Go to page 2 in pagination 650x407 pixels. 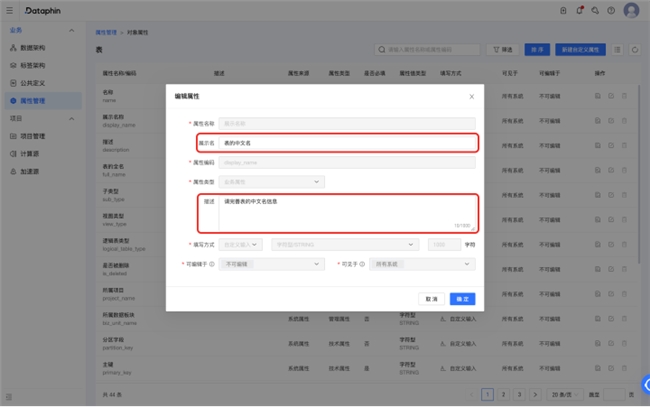(x=503, y=394)
